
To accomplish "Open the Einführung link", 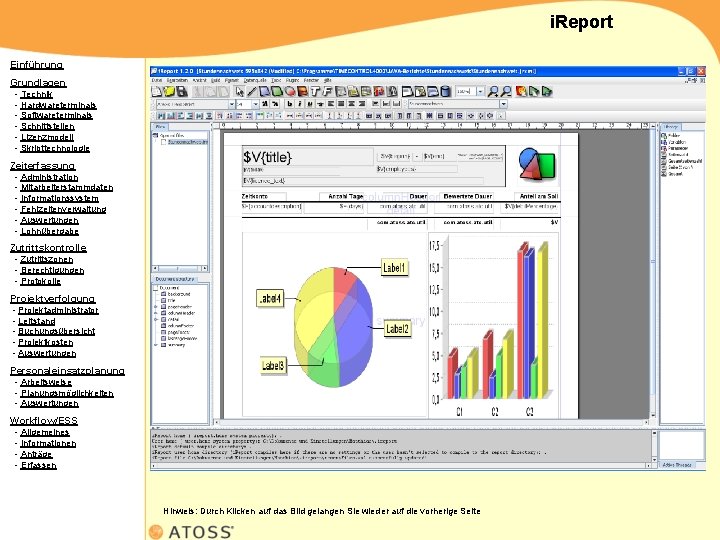I will point(37,65).
